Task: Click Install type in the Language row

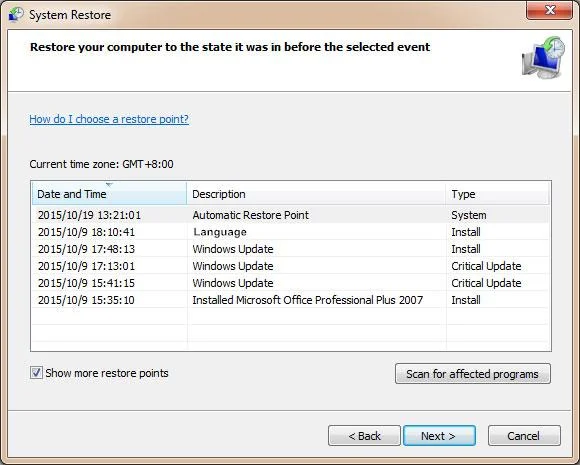Action: (466, 232)
